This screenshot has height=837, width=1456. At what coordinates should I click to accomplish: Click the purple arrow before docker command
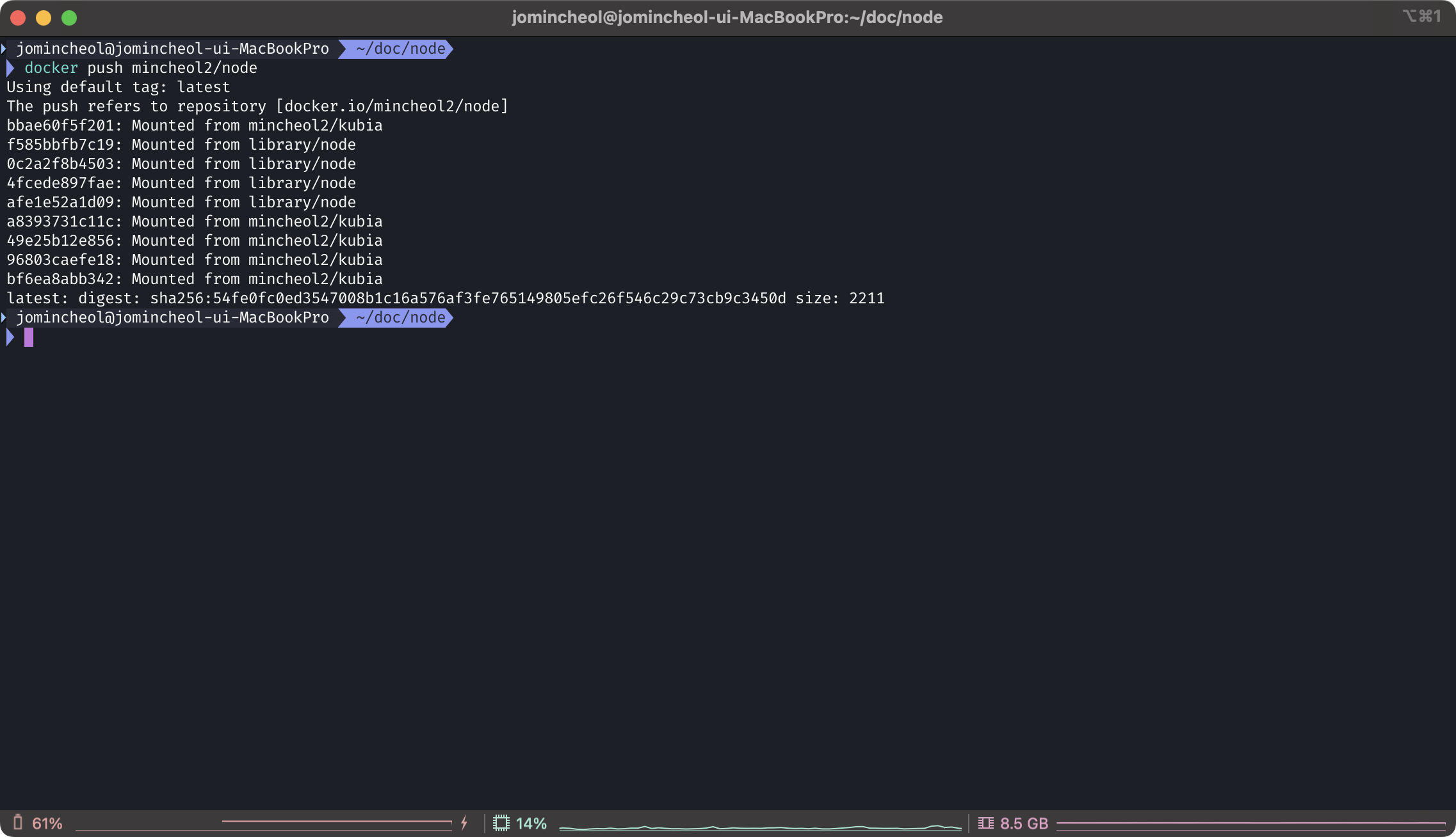(x=10, y=68)
